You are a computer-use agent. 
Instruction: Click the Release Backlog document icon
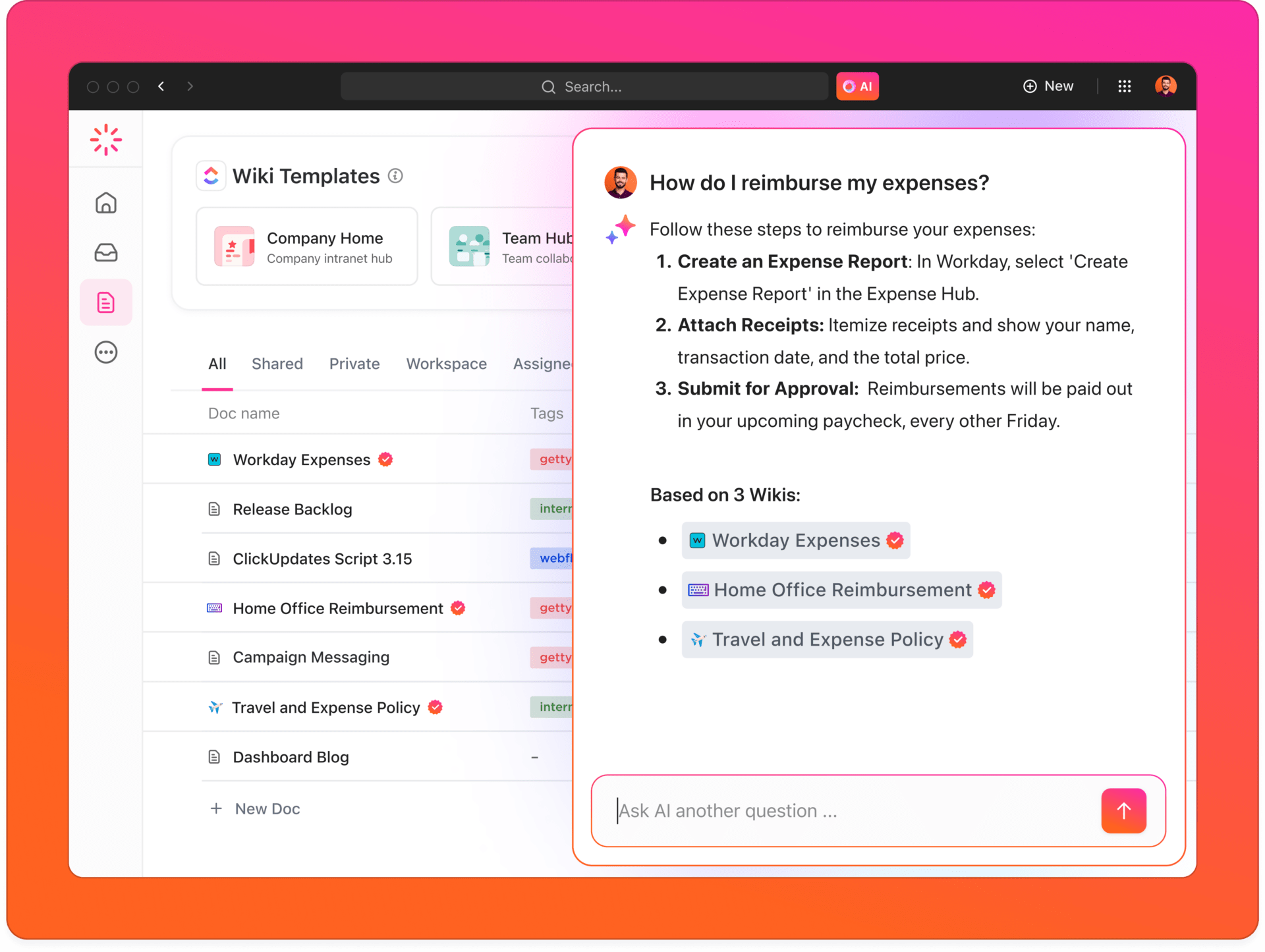214,509
